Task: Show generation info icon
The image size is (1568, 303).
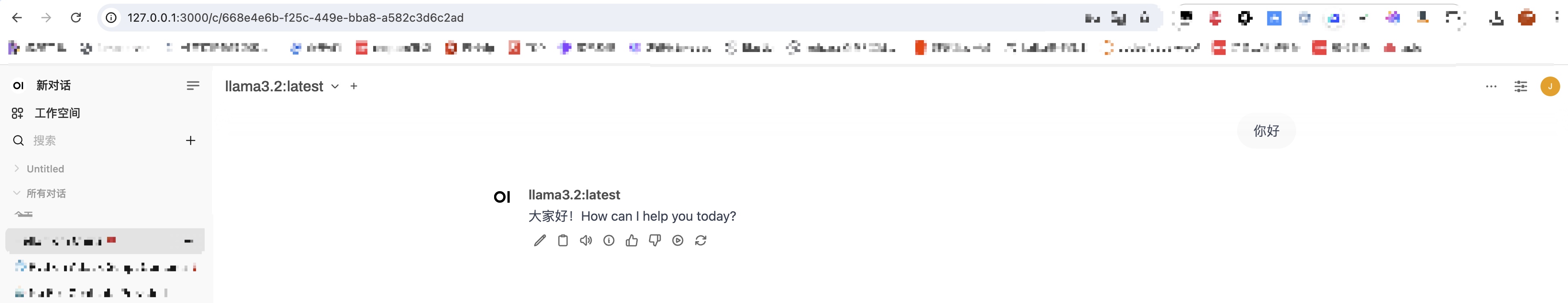Action: tap(609, 241)
